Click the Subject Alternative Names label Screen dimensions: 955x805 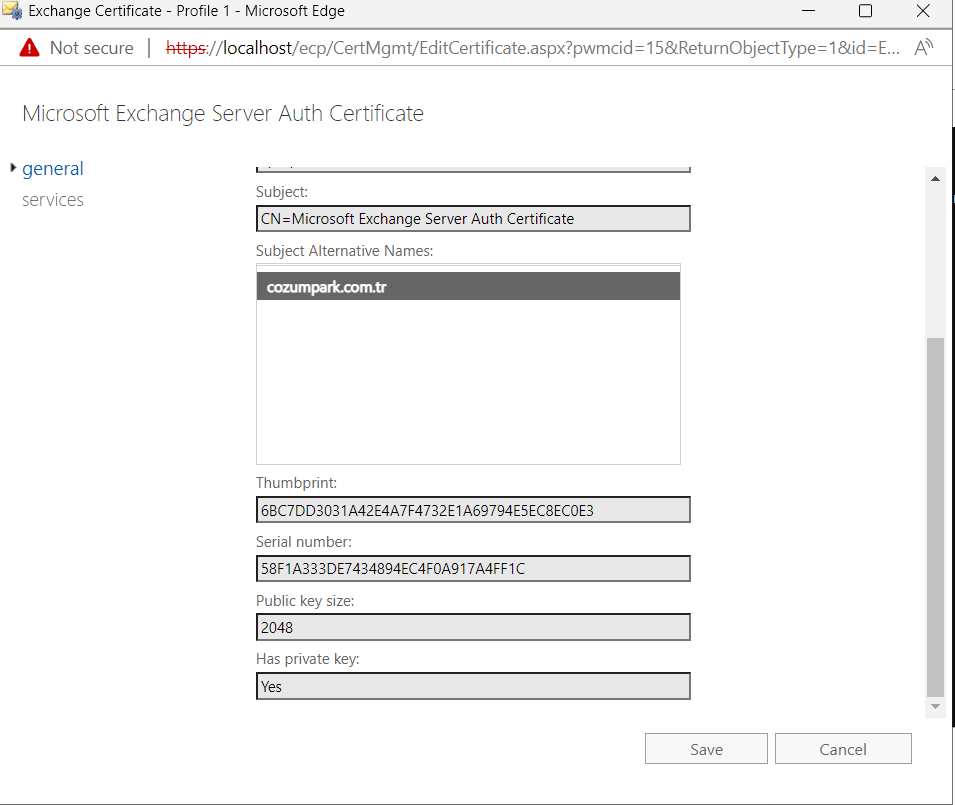pos(344,251)
